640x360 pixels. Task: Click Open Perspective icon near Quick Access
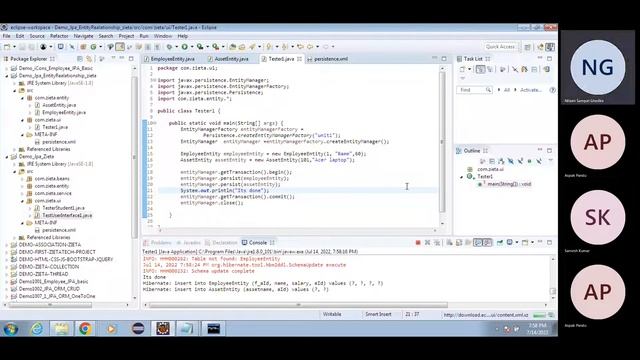(527, 47)
